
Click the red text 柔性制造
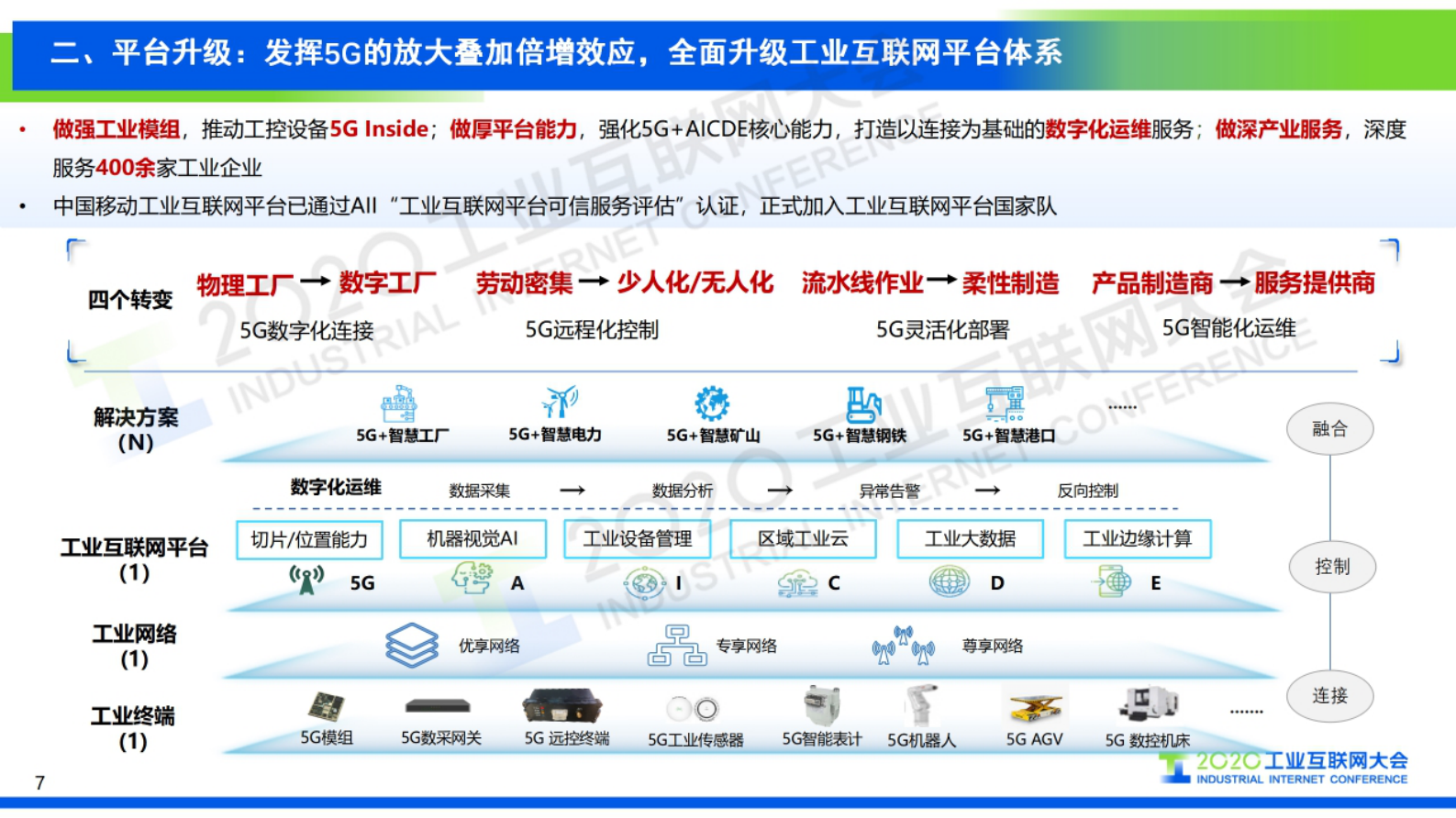coord(1010,282)
